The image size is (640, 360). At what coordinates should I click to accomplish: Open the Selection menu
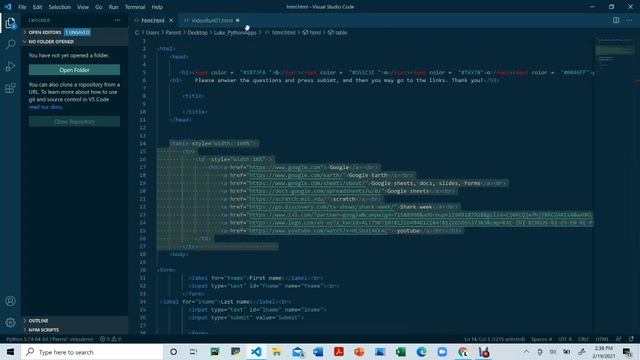click(x=60, y=7)
